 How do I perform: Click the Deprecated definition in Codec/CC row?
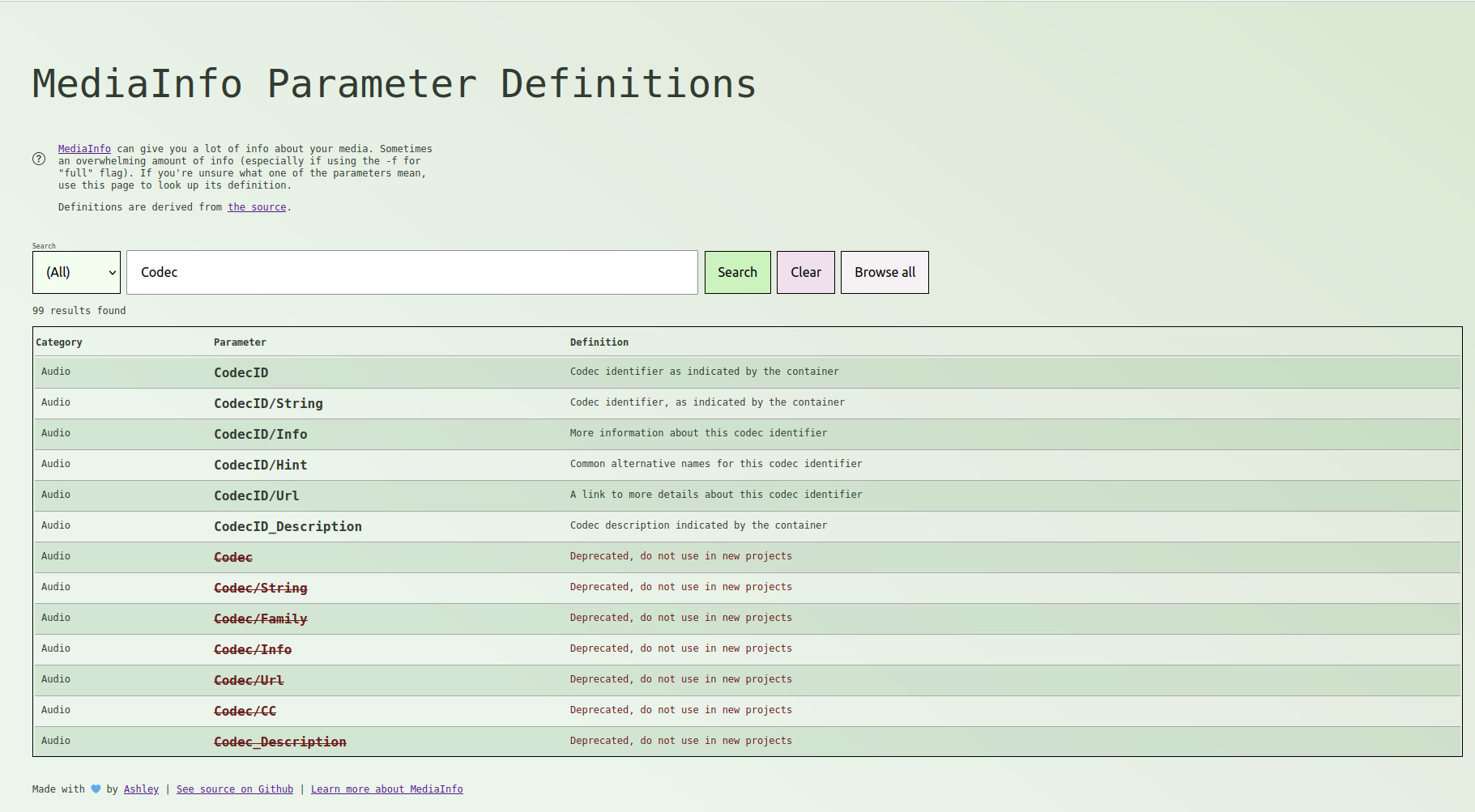(681, 710)
